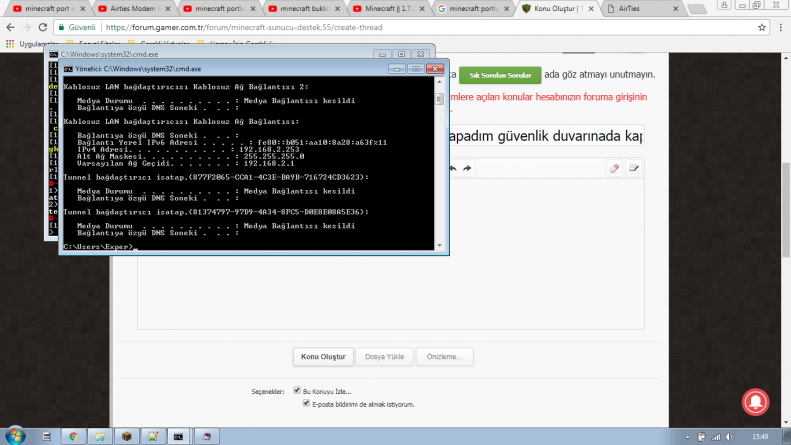
Task: Switch to the 'Minecraft || 1.7' tab
Action: 387,9
